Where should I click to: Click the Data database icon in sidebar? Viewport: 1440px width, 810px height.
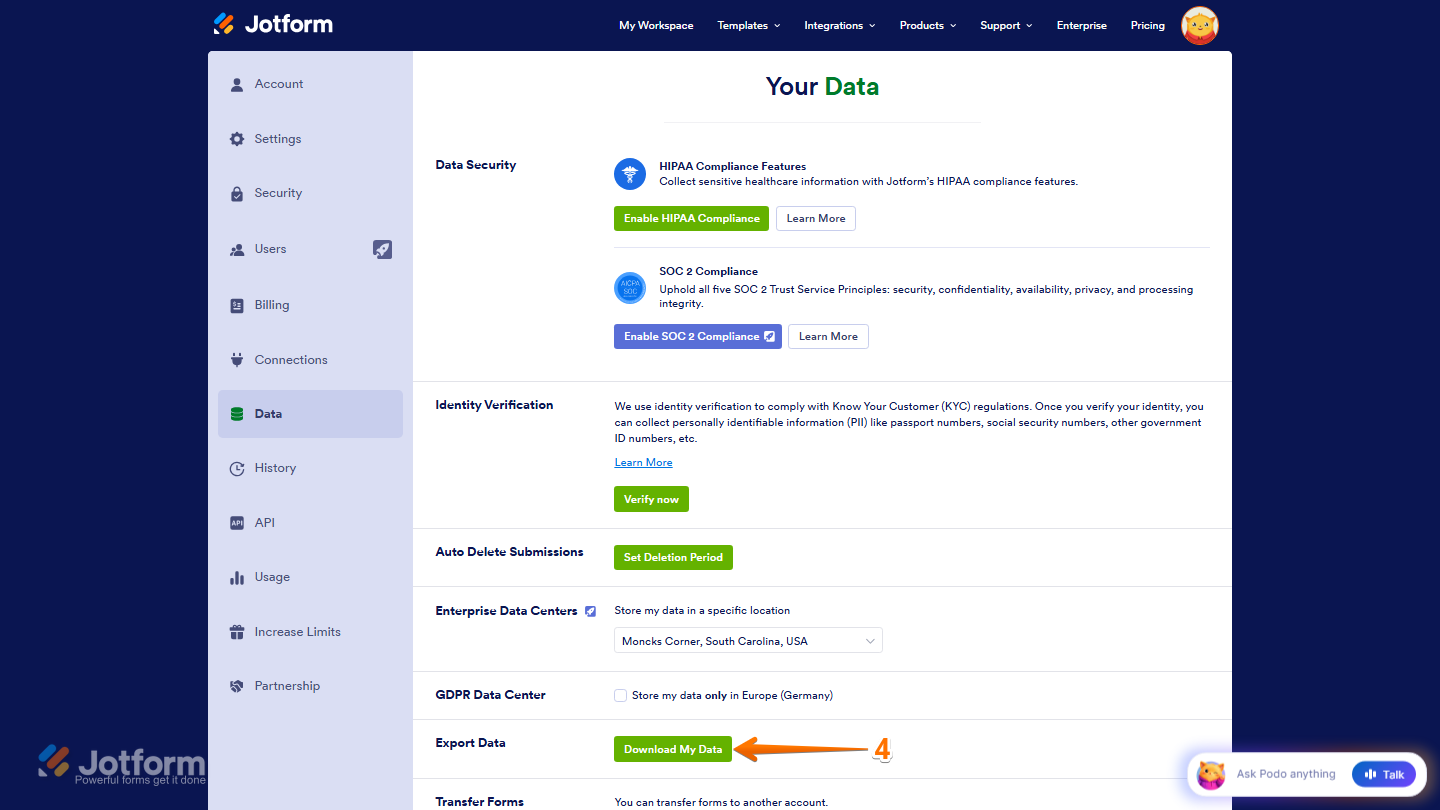tap(237, 414)
